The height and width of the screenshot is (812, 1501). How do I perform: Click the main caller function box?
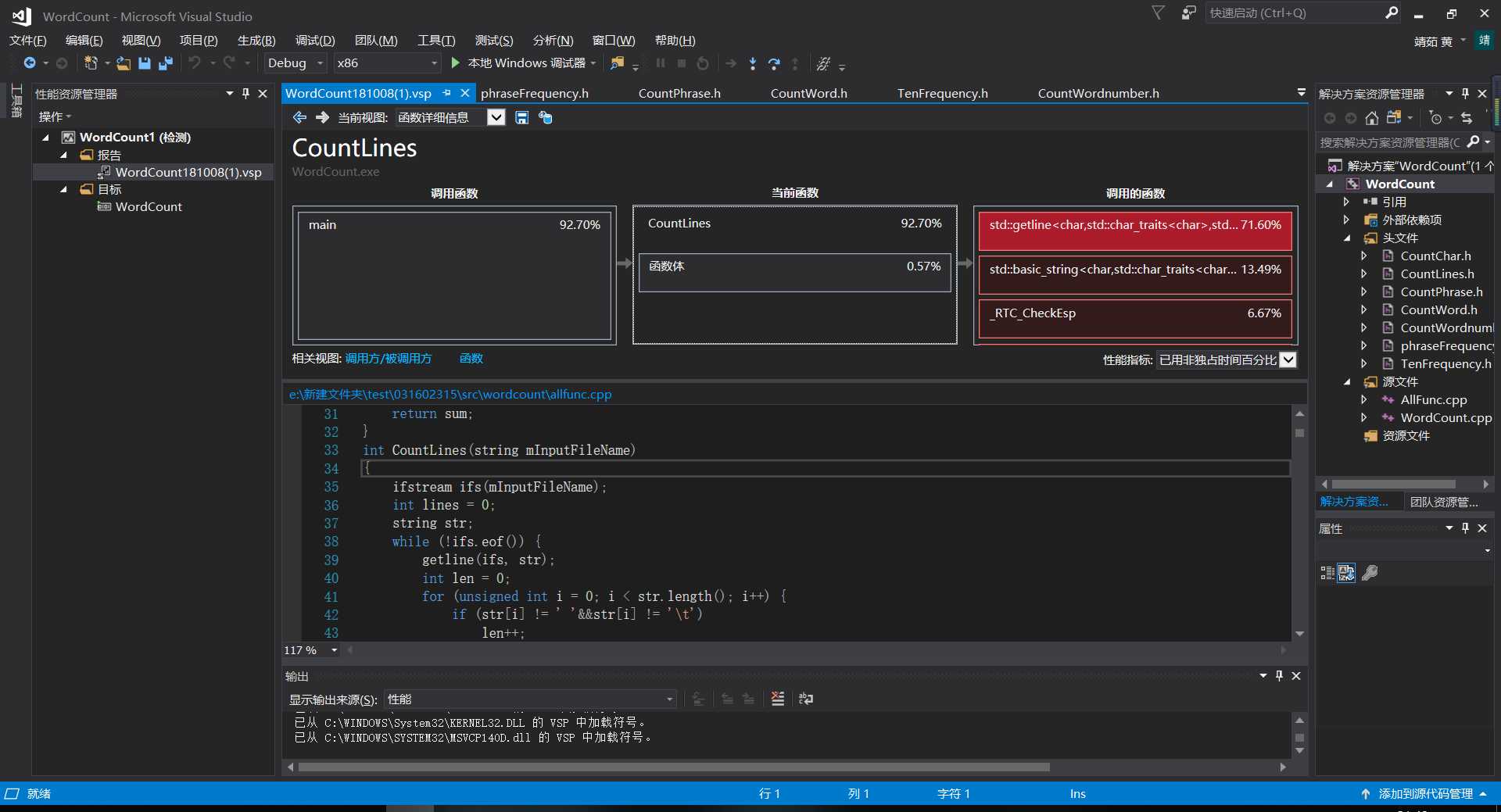click(x=454, y=275)
